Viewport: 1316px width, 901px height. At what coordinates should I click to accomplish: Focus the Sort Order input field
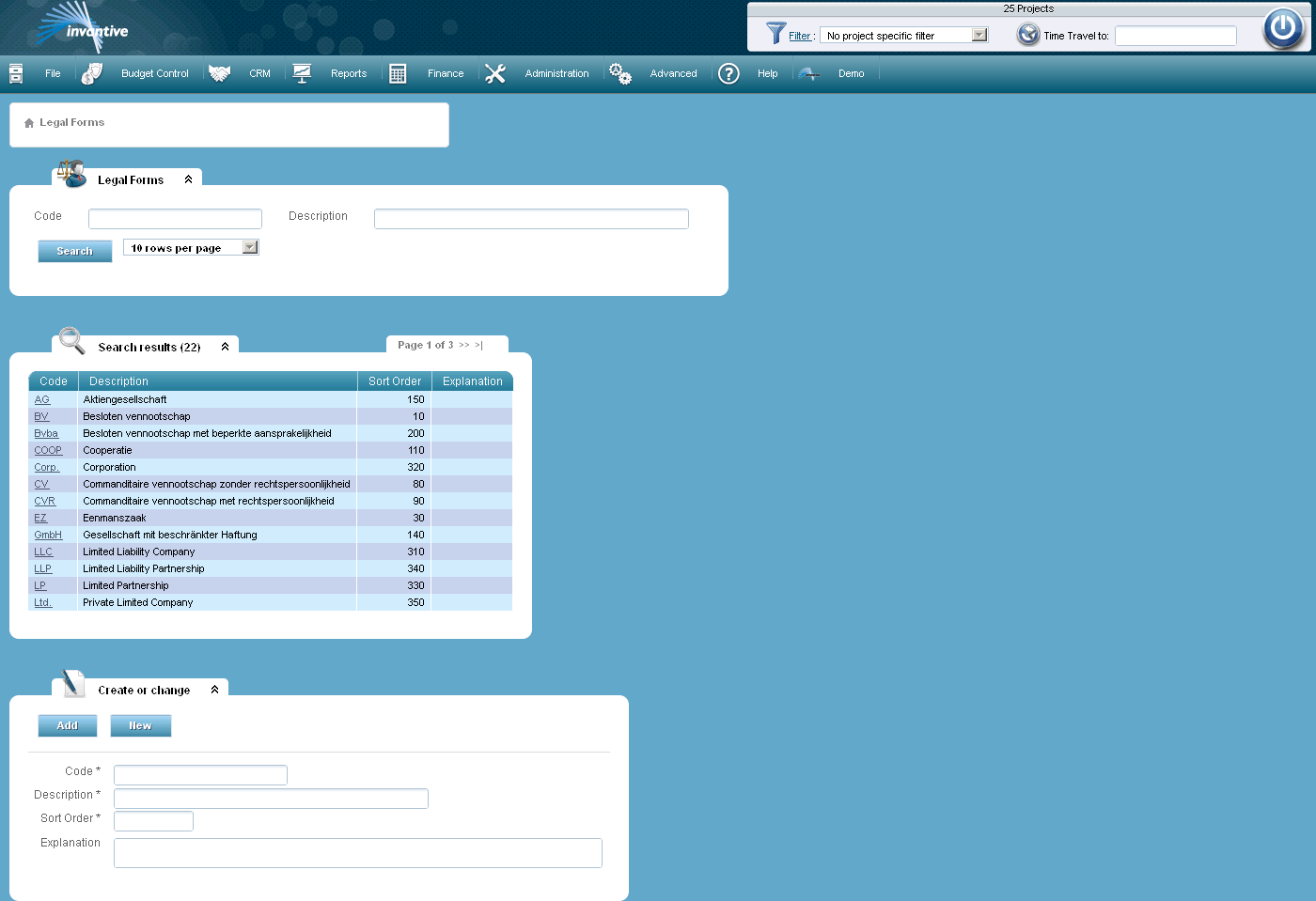(153, 821)
